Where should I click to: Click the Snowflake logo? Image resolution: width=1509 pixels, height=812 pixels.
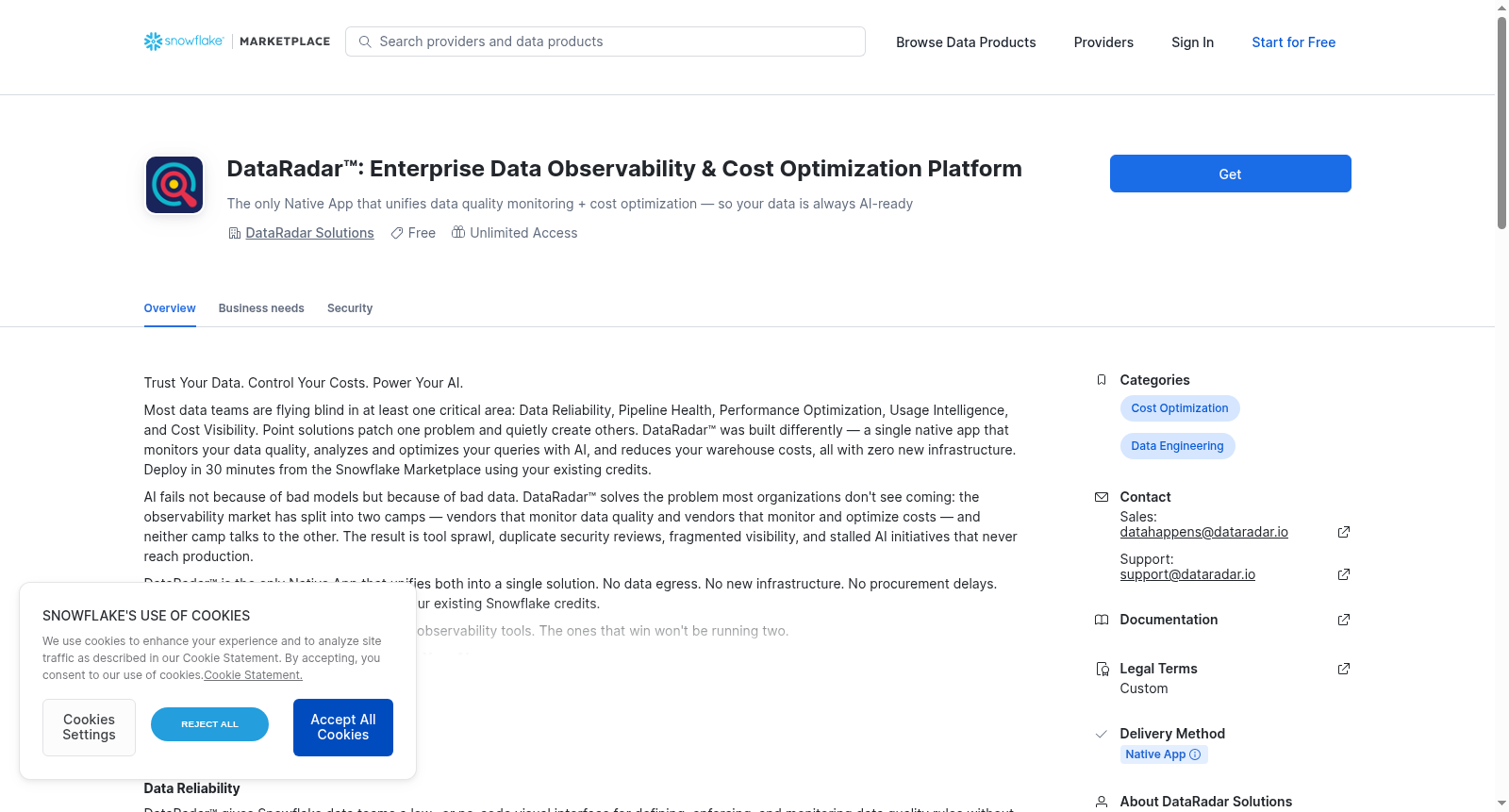pos(184,41)
